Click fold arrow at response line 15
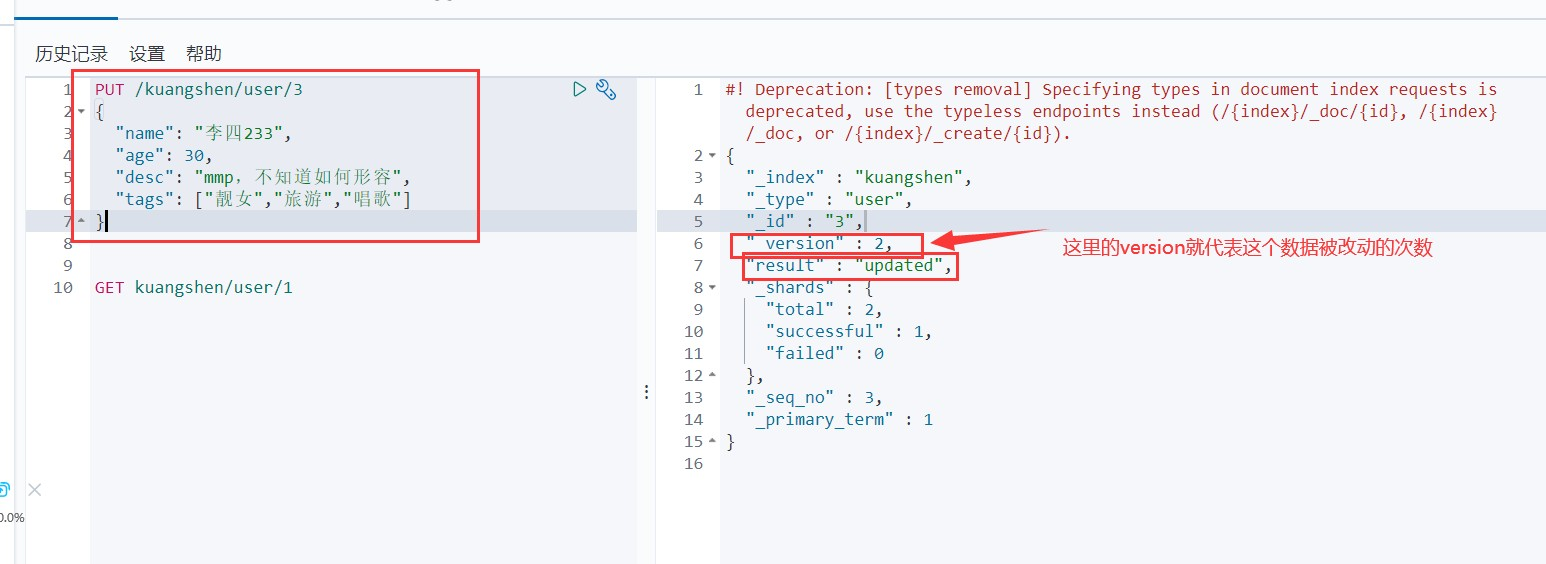1546x564 pixels. click(712, 442)
